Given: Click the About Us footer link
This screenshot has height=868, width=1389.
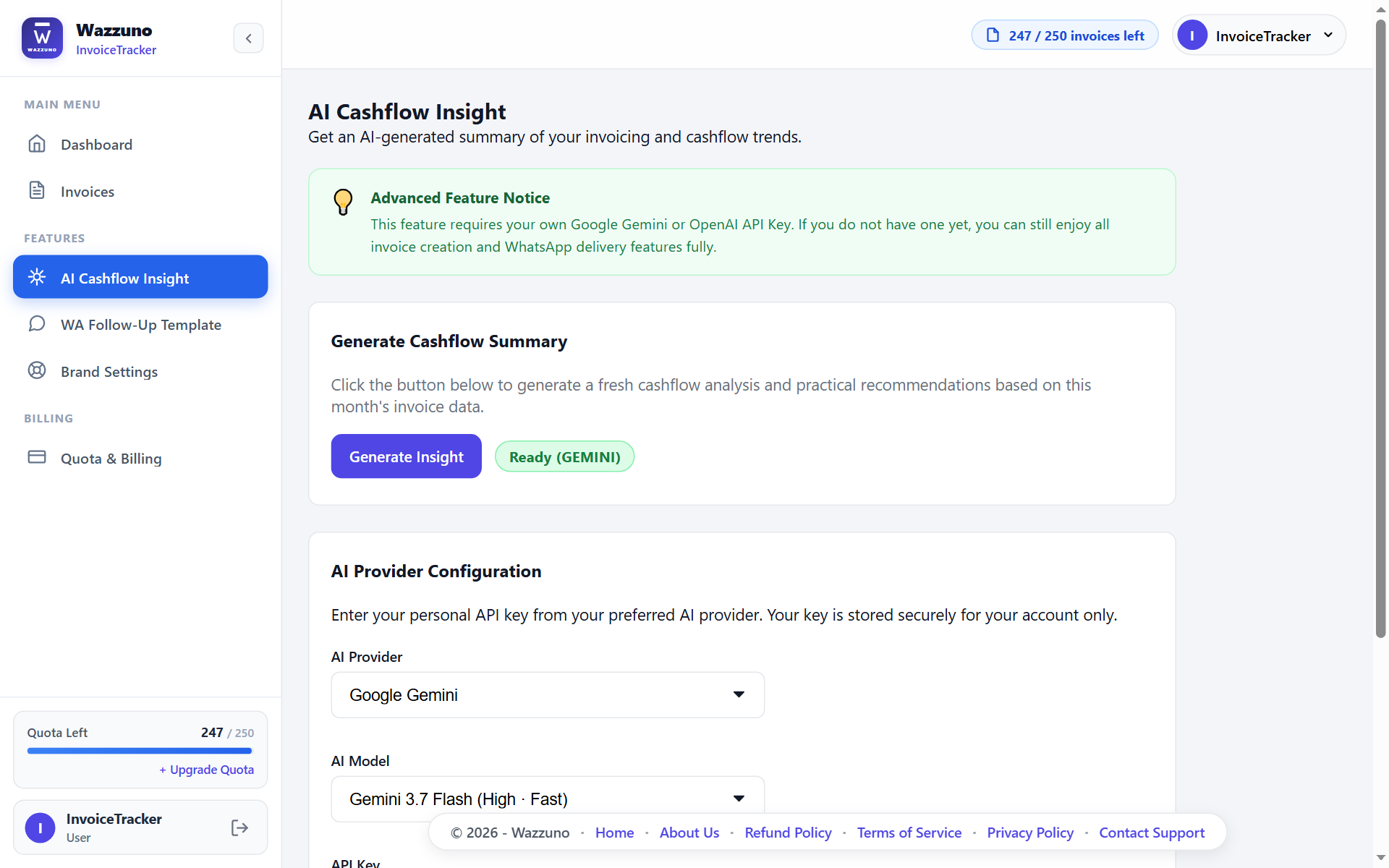Looking at the screenshot, I should (x=689, y=833).
